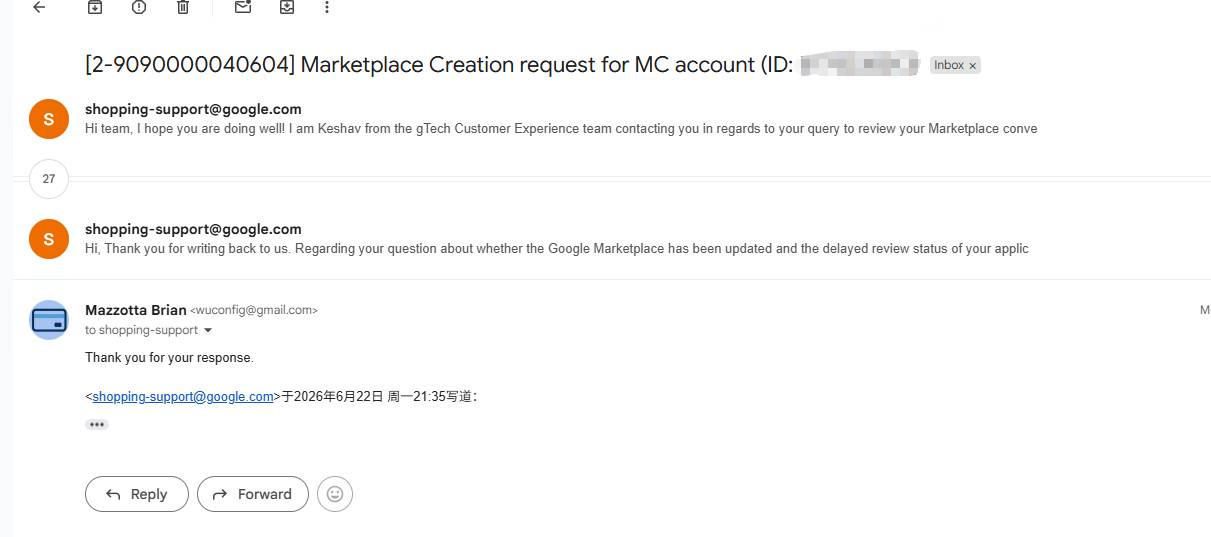Click the Forward button
The height and width of the screenshot is (537, 1211).
click(x=253, y=494)
